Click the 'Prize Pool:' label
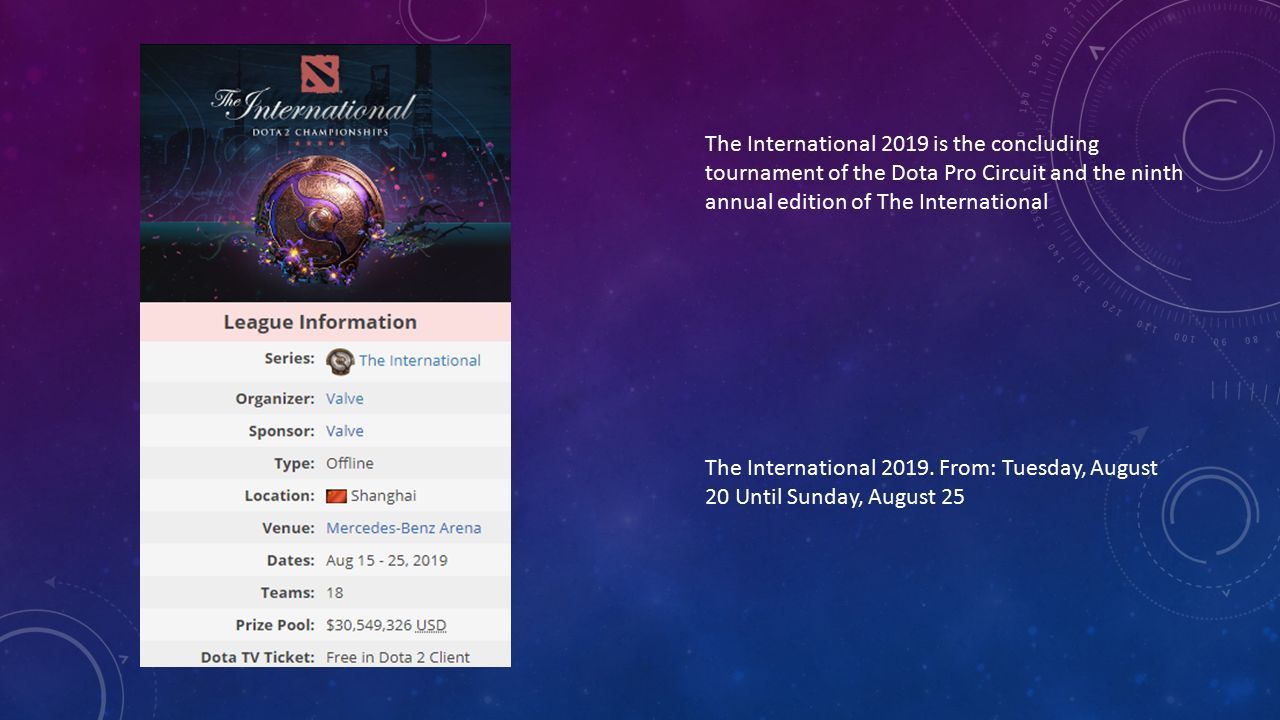This screenshot has height=720, width=1280. point(275,625)
